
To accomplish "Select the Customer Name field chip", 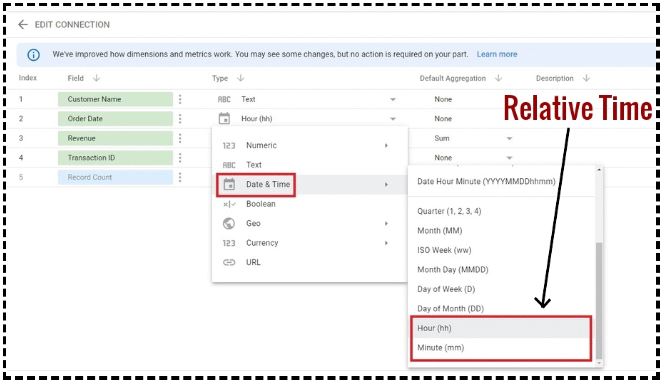I will tap(115, 99).
